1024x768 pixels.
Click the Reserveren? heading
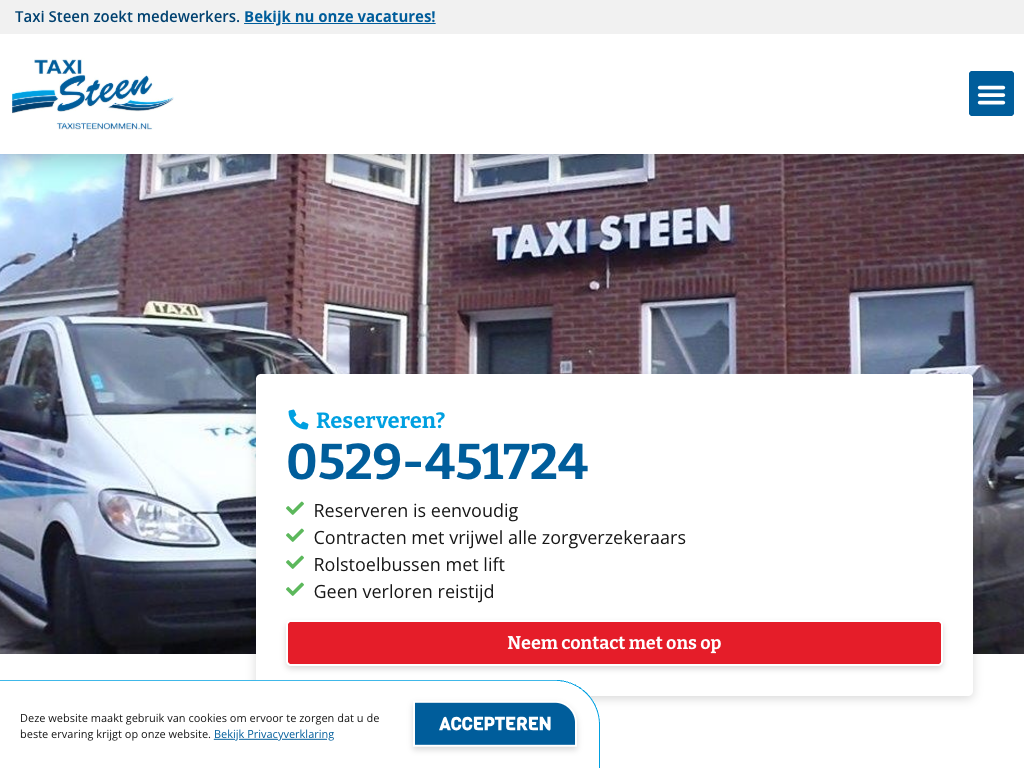point(380,420)
